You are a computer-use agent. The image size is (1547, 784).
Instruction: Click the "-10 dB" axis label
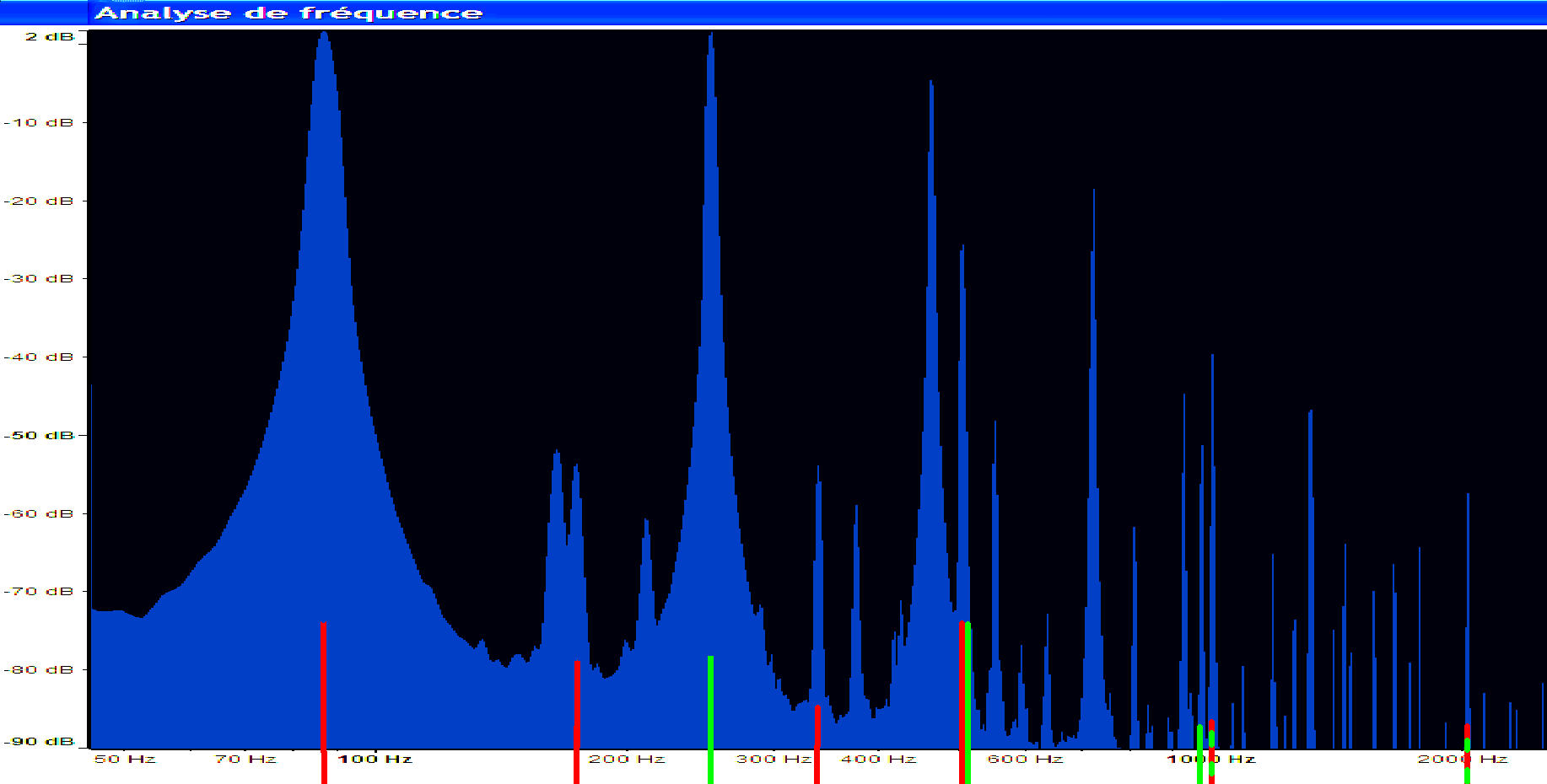(39, 122)
